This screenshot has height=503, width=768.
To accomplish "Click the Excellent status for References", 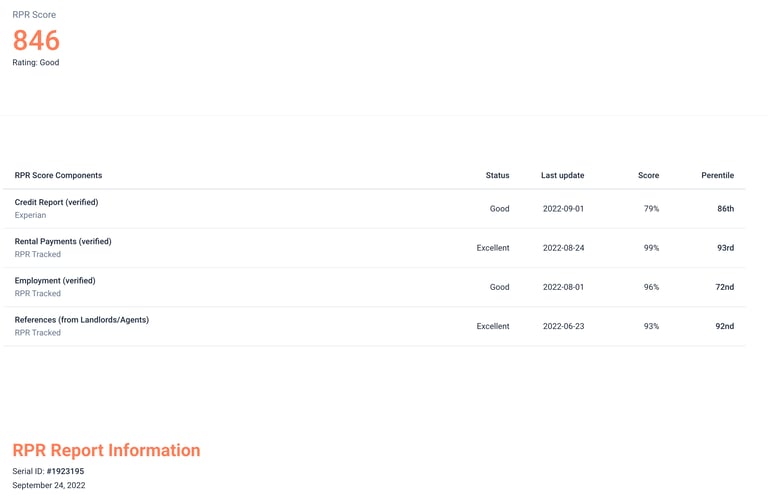I will (x=493, y=326).
